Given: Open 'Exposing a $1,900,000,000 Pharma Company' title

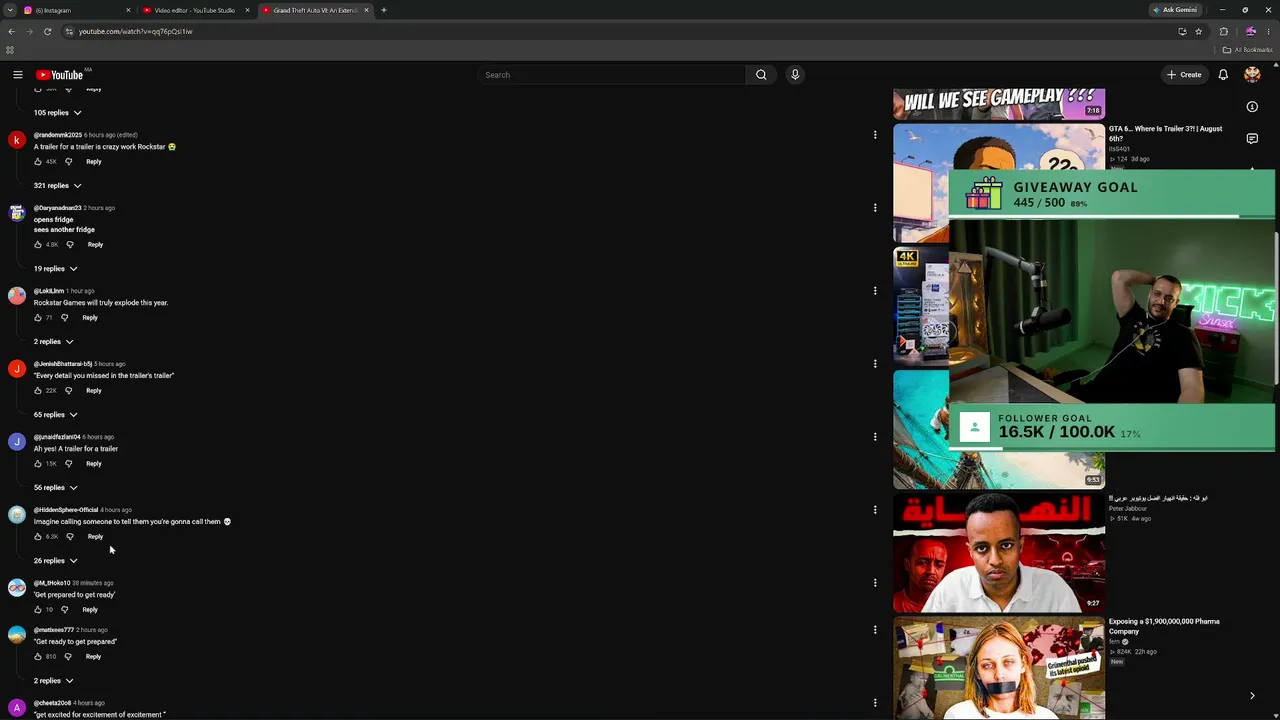Looking at the screenshot, I should coord(1164,626).
